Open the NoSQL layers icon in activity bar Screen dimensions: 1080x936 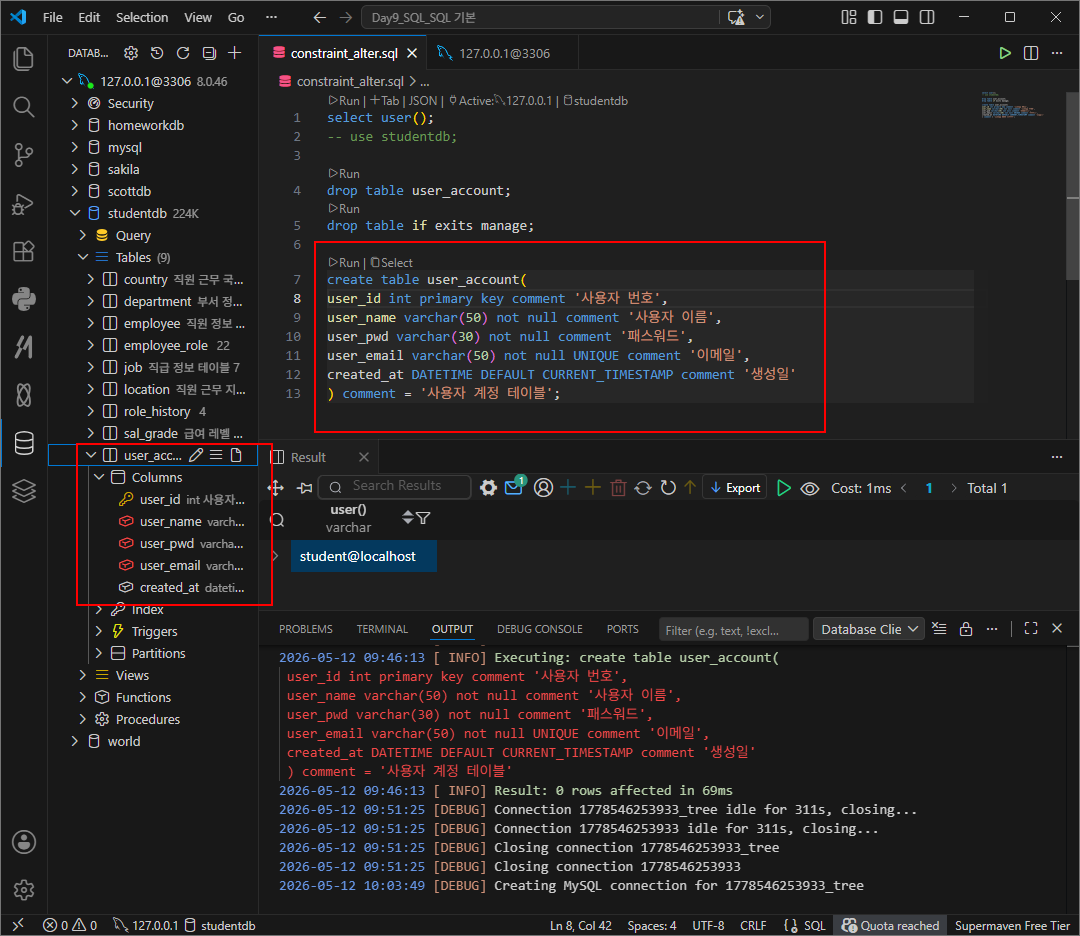(x=23, y=491)
